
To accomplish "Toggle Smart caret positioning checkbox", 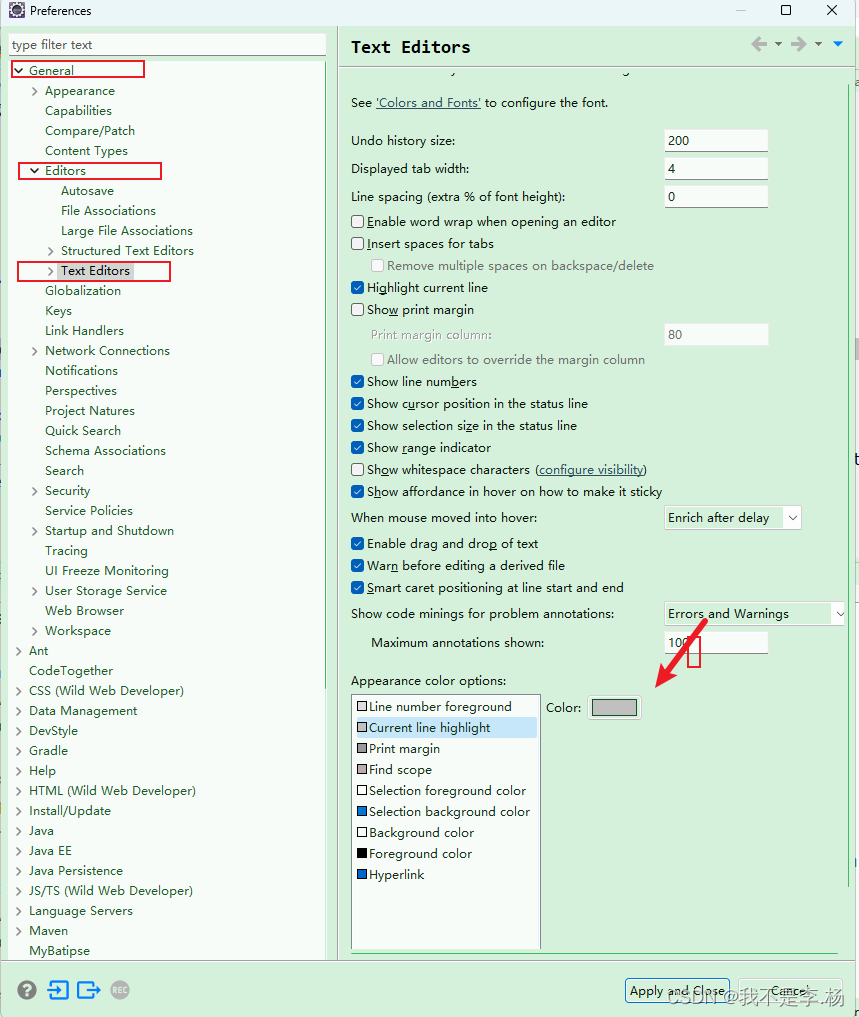I will point(357,588).
